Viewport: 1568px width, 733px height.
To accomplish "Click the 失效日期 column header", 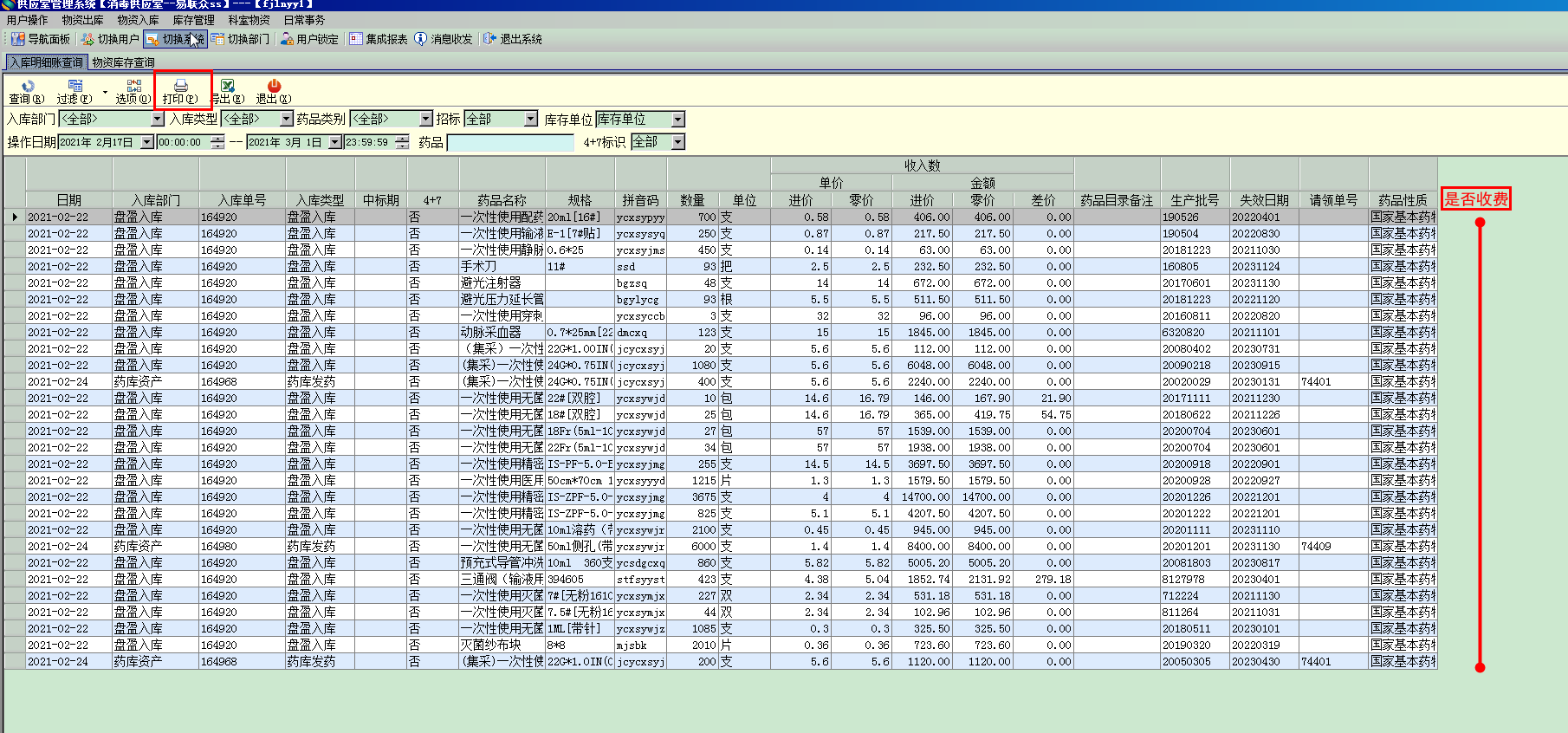I will [x=1265, y=200].
